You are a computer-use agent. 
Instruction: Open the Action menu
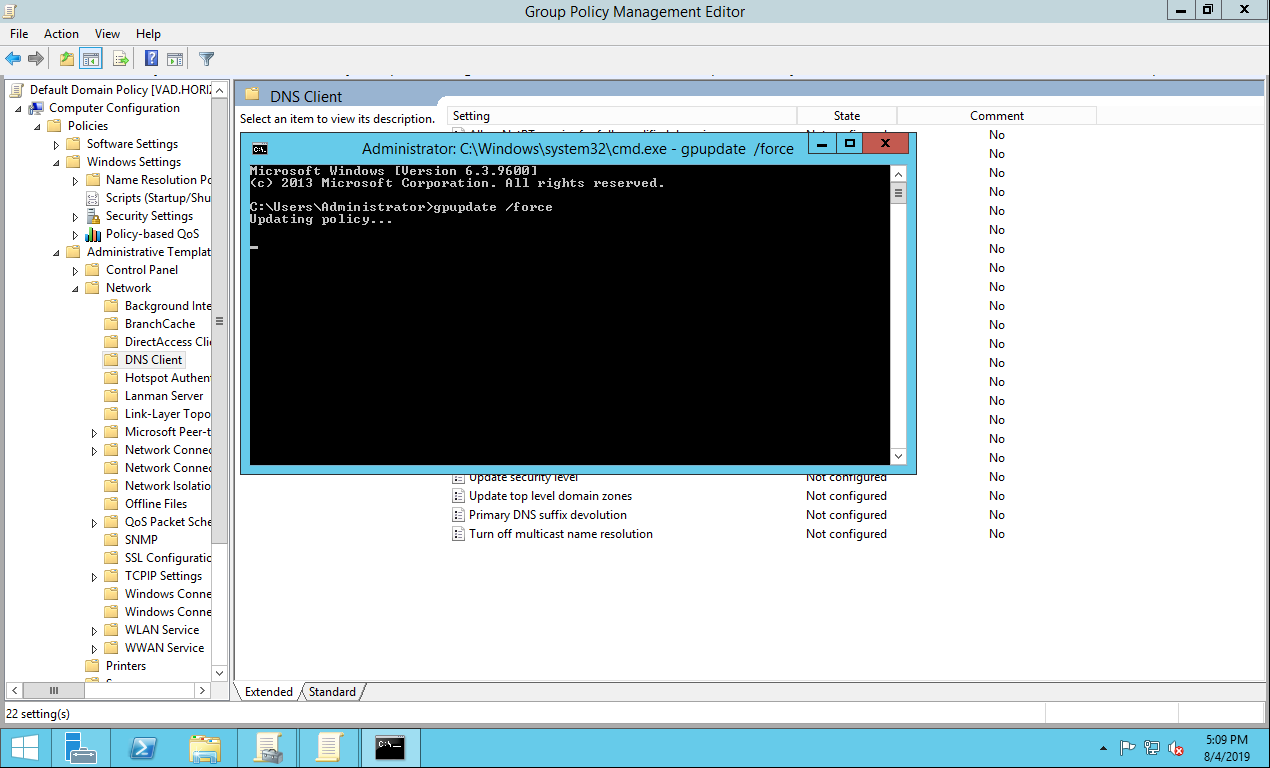[x=61, y=34]
